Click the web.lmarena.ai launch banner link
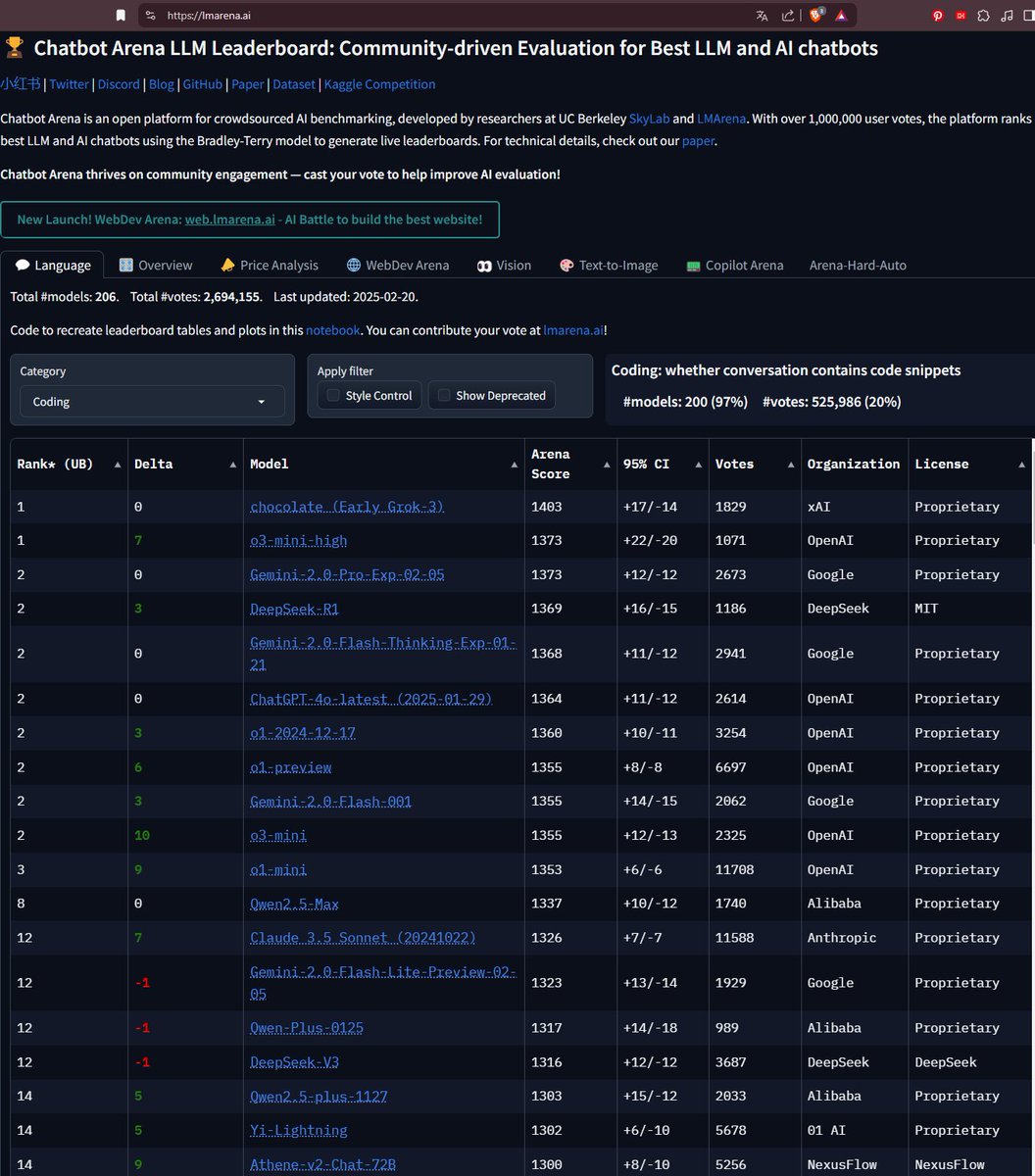 click(x=229, y=220)
